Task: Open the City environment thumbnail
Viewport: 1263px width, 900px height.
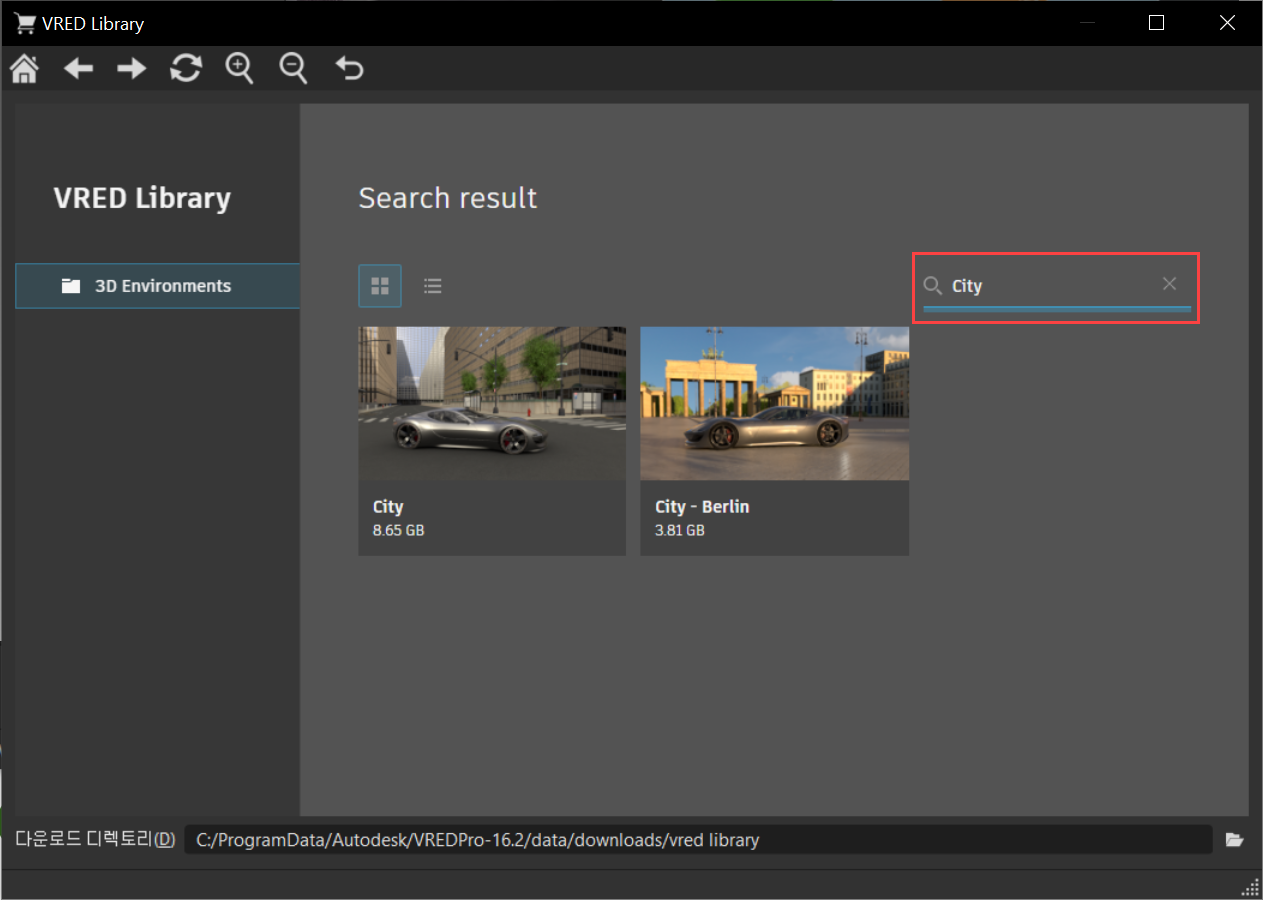Action: pos(492,403)
